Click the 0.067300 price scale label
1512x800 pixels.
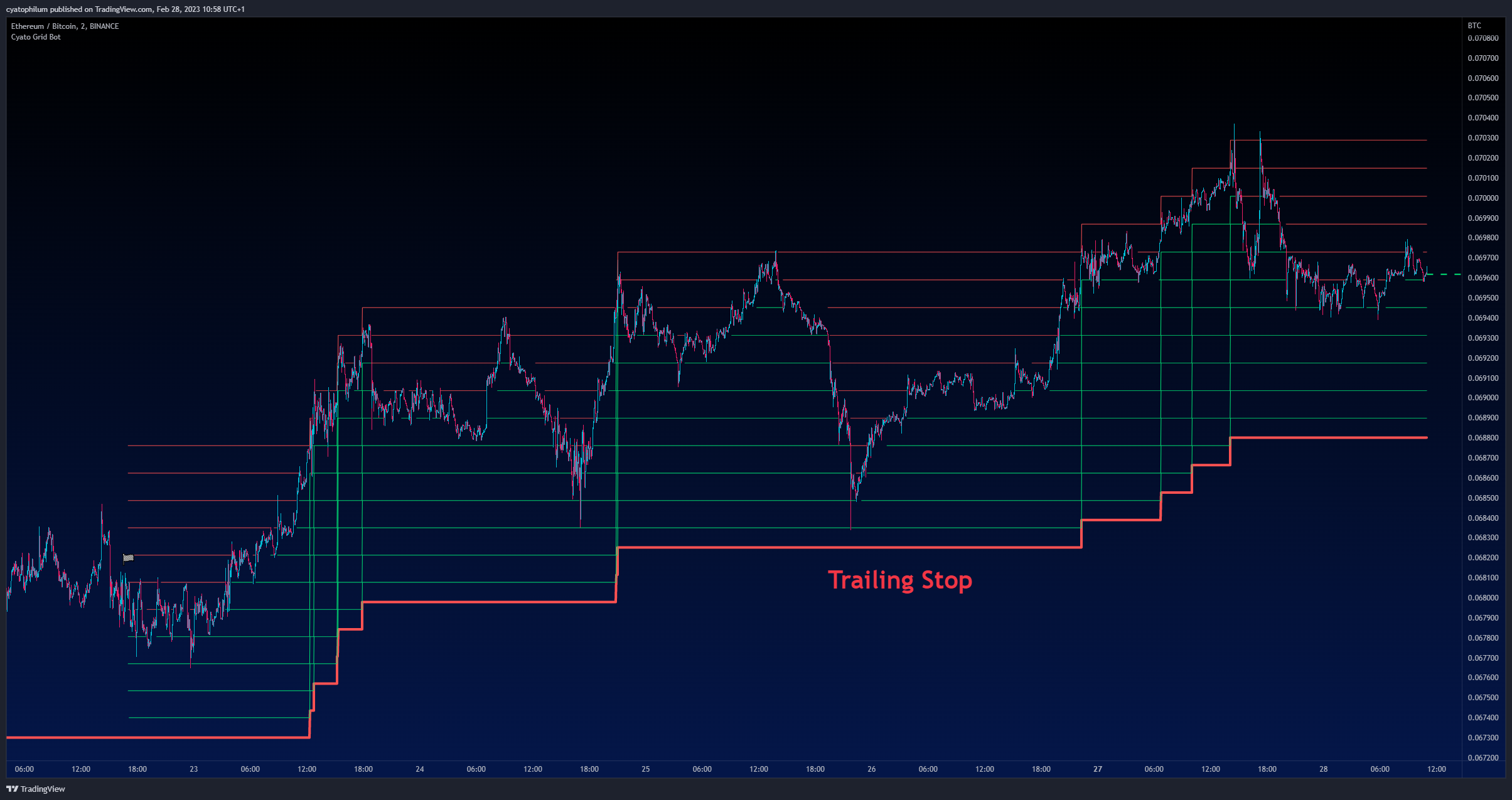(x=1483, y=738)
